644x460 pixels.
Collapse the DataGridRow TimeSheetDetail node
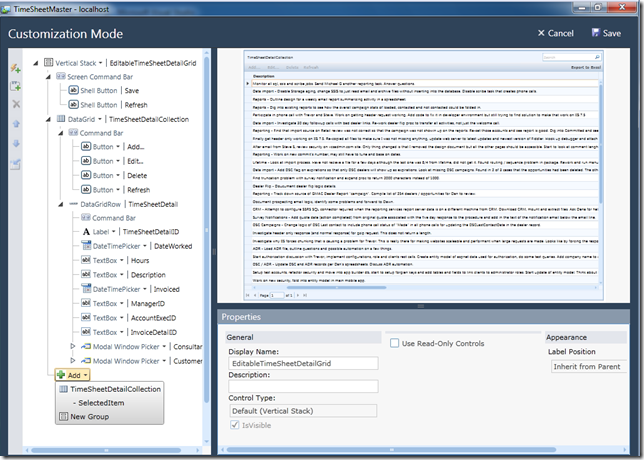pyautogui.click(x=60, y=204)
